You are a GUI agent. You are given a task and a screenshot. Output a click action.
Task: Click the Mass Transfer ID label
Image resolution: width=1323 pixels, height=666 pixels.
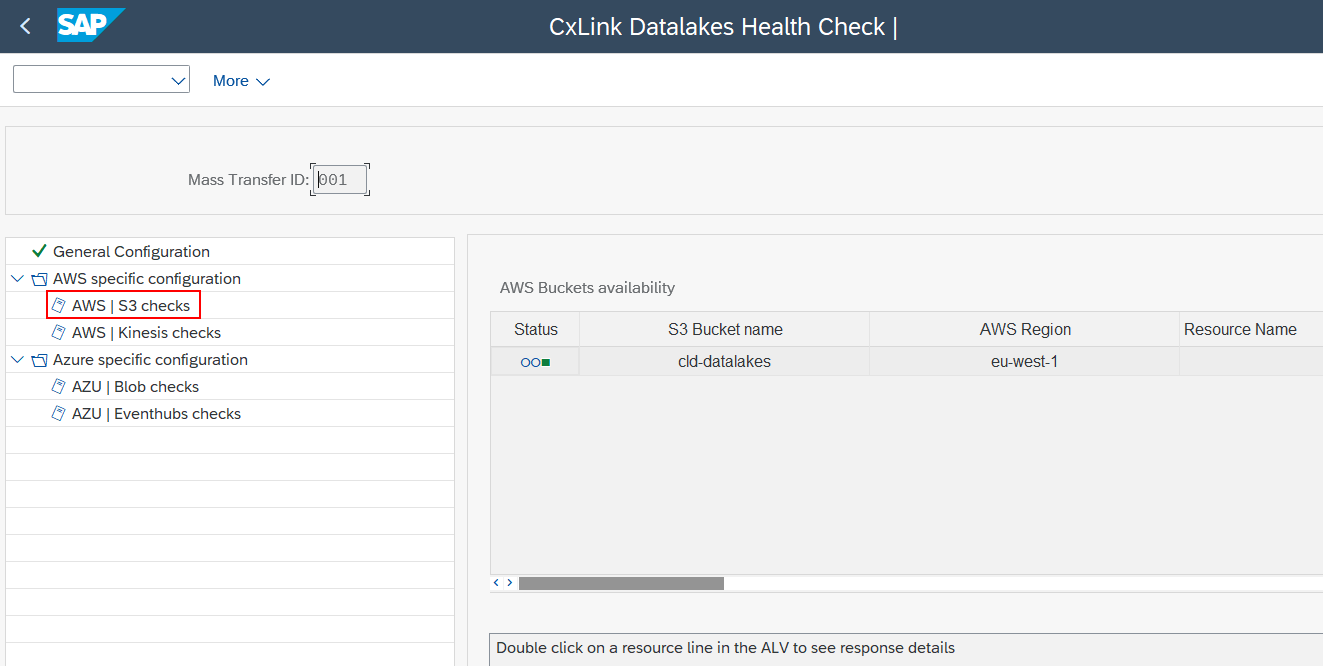pyautogui.click(x=248, y=180)
